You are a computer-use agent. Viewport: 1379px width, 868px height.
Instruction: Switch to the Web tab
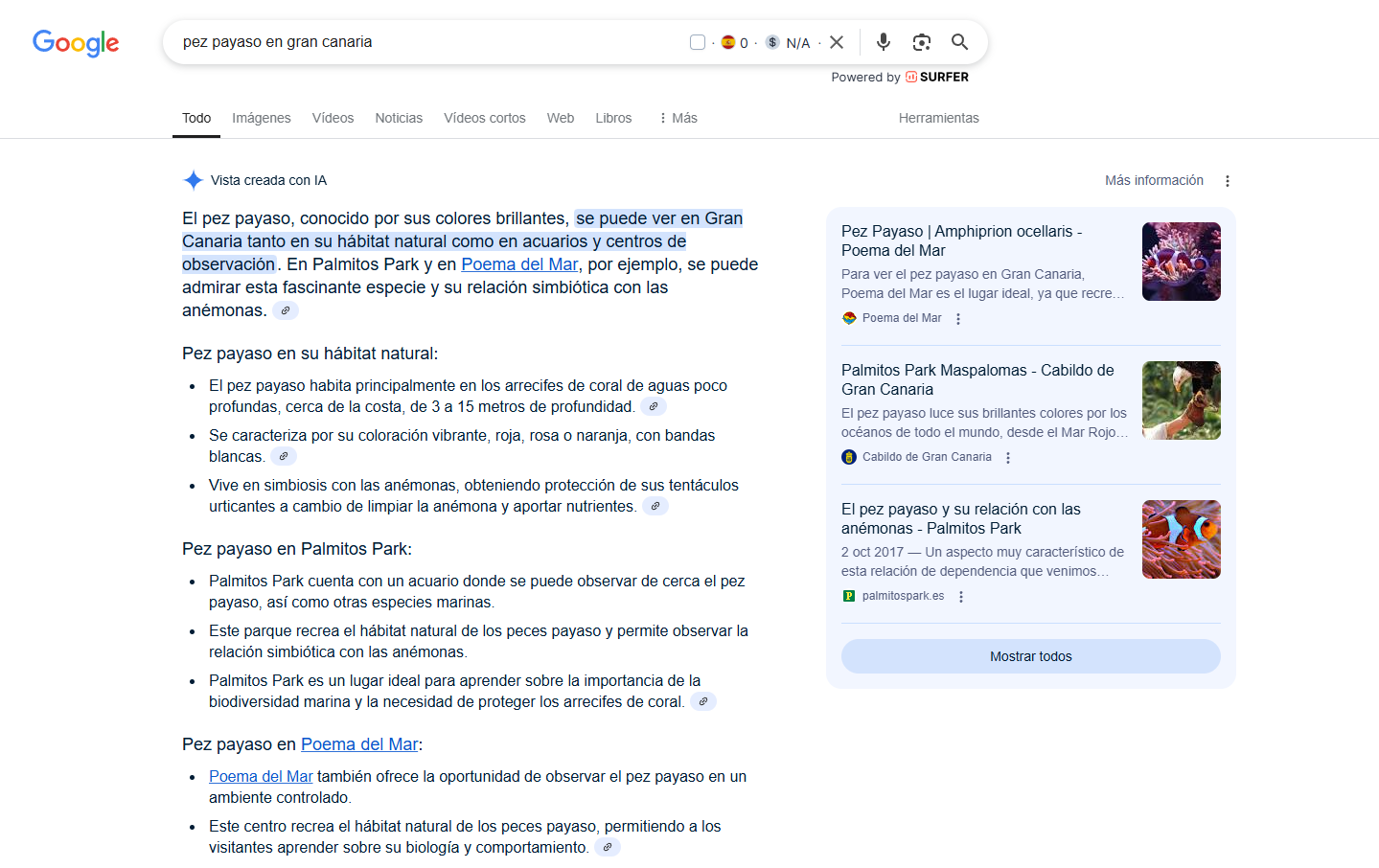coord(561,118)
